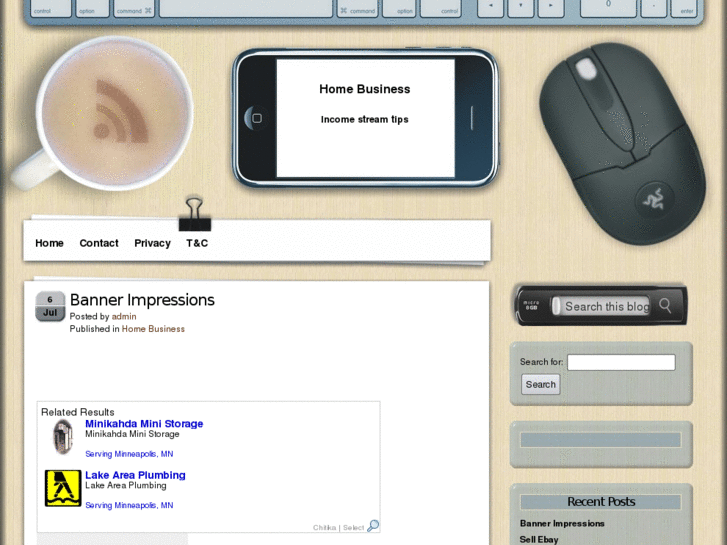Open Minikahda Mini Storage ad link
Screen dimensions: 727x545
coord(144,423)
